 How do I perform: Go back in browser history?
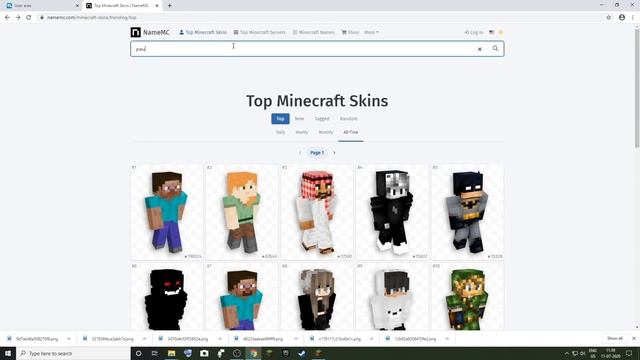click(x=7, y=18)
